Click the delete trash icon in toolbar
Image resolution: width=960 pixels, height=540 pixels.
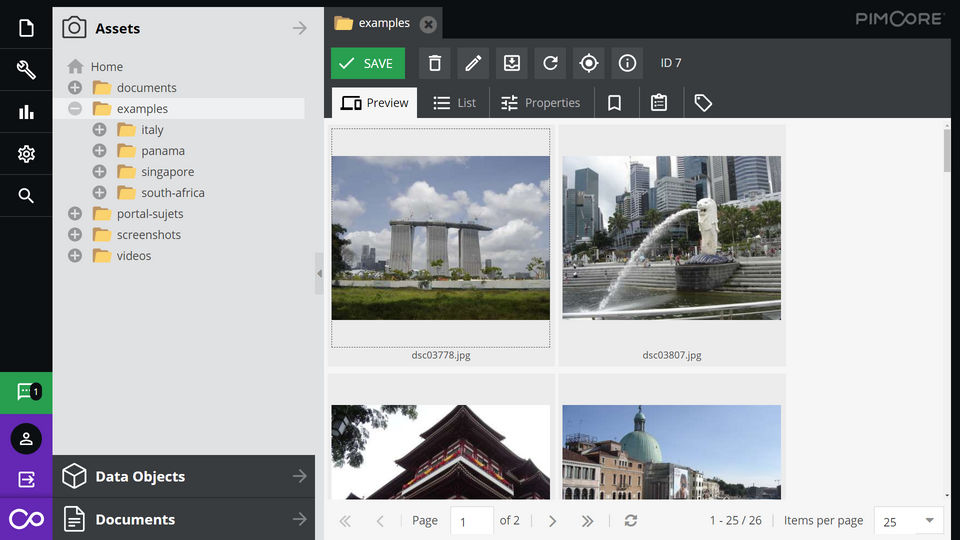(434, 63)
